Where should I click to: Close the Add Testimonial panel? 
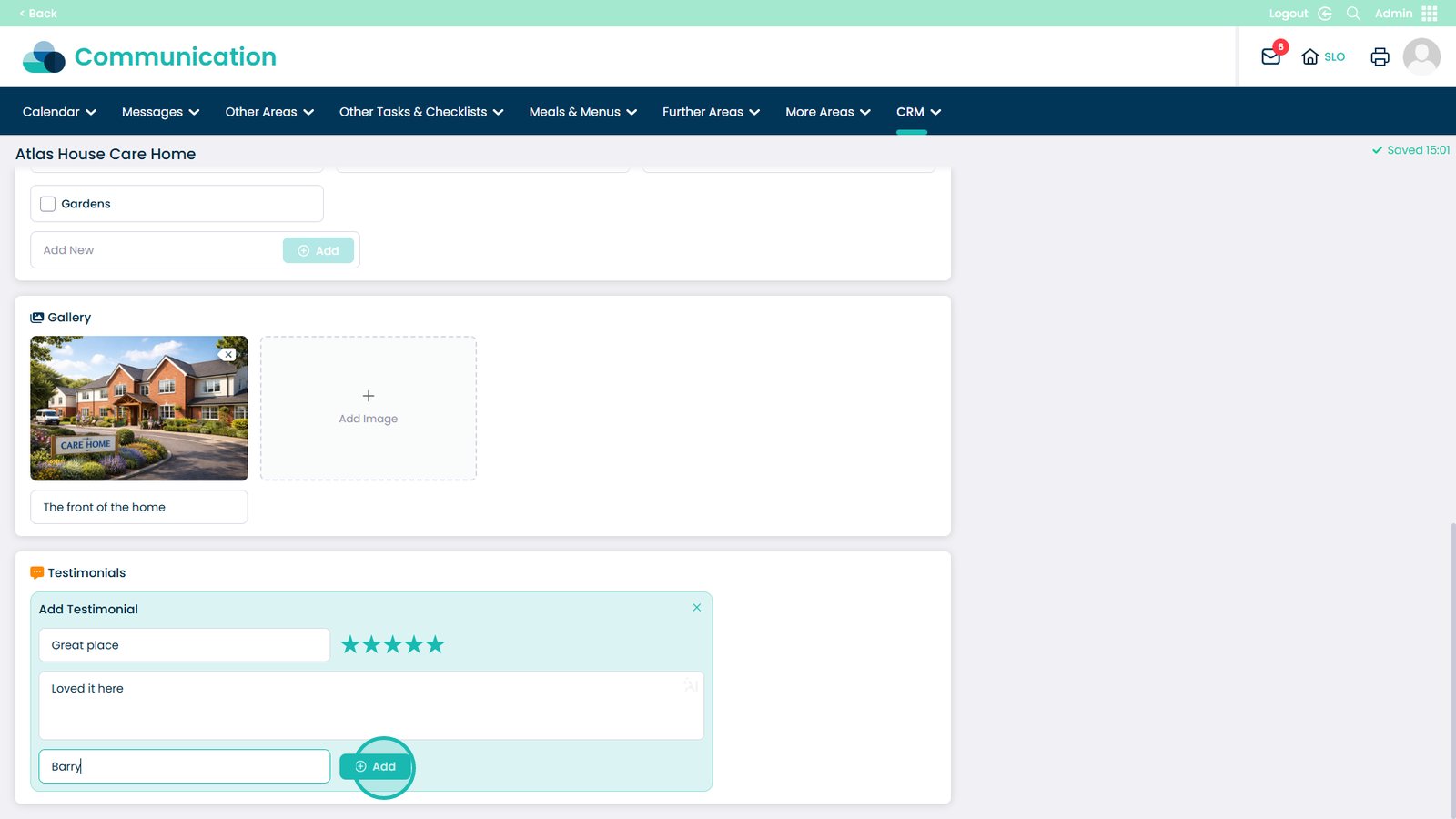(697, 608)
